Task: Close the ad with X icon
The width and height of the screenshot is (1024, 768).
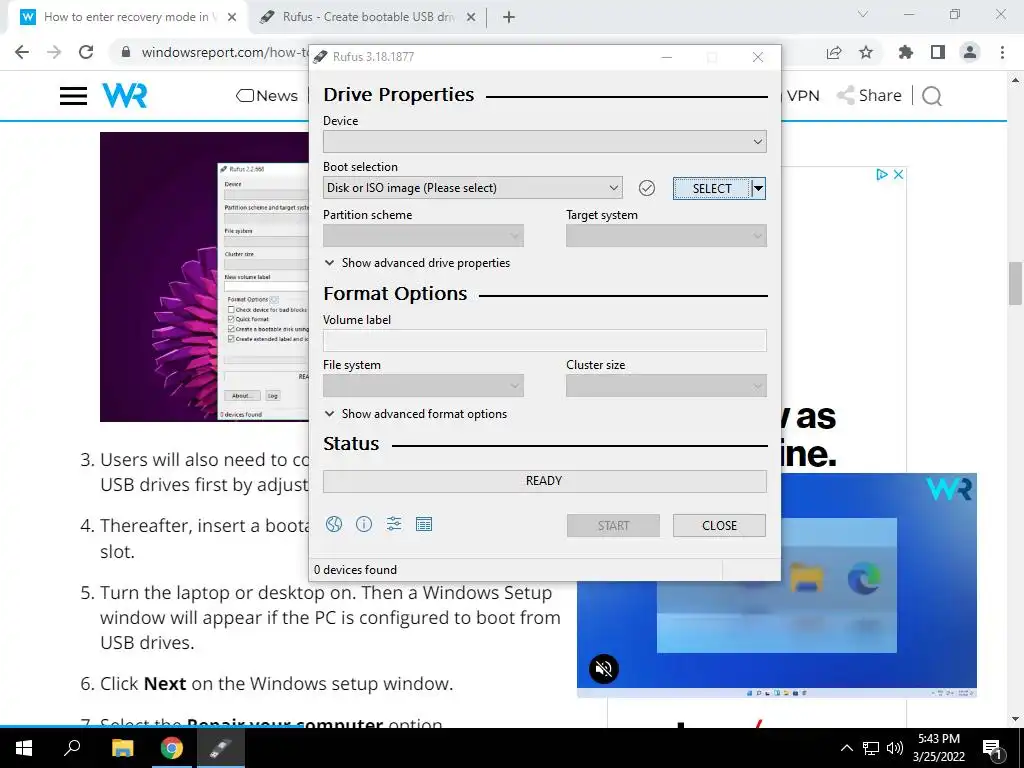Action: (899, 174)
